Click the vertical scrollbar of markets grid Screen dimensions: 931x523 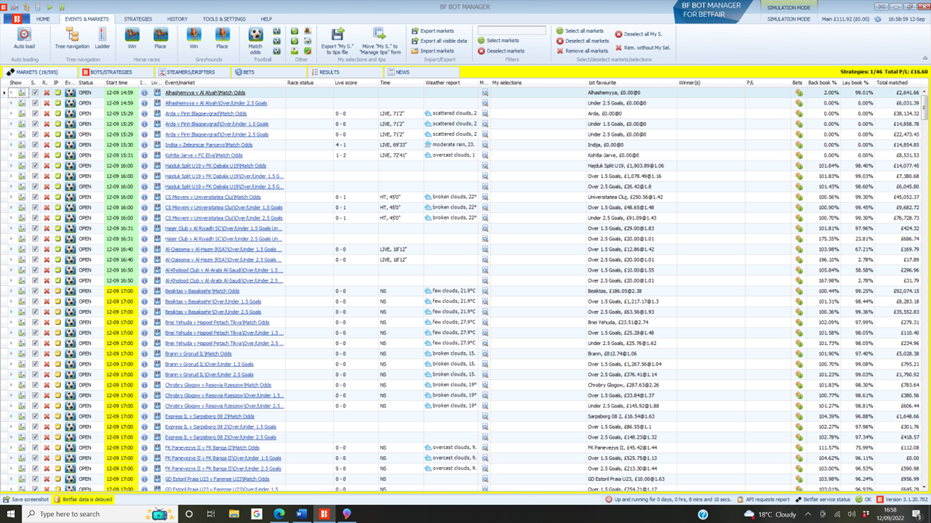point(924,291)
